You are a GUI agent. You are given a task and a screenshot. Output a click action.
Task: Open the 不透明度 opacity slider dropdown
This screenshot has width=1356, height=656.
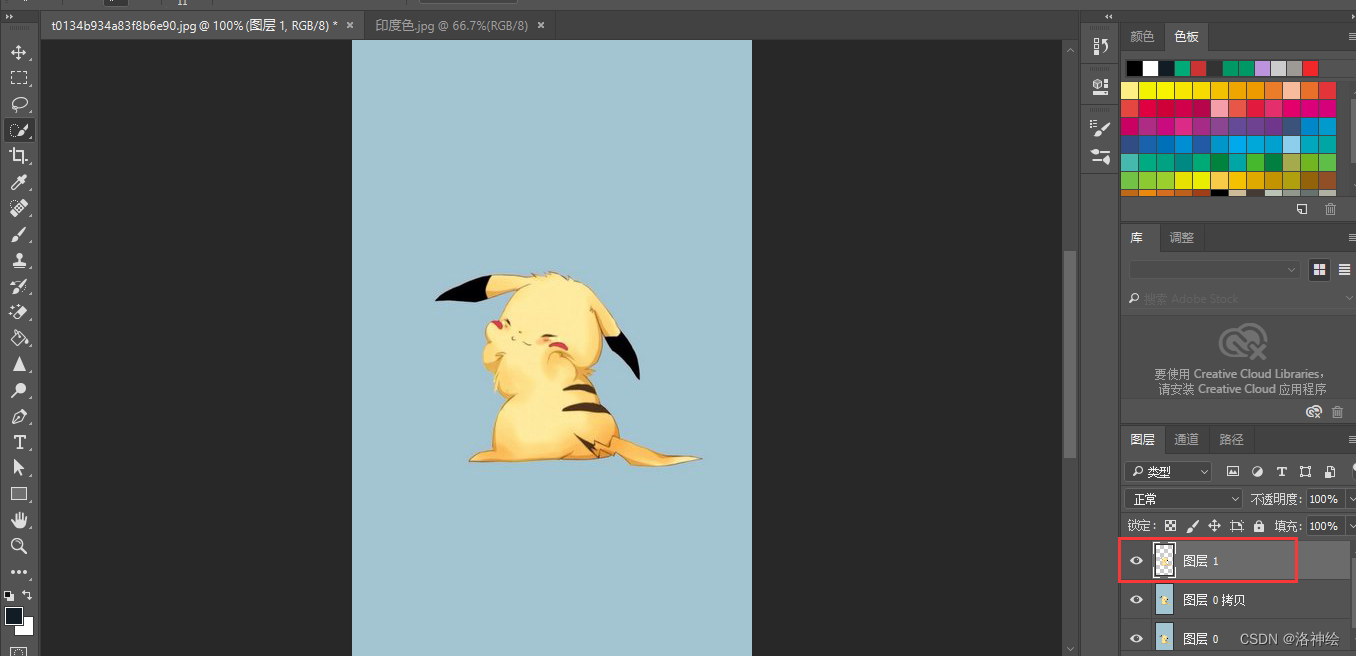1349,498
